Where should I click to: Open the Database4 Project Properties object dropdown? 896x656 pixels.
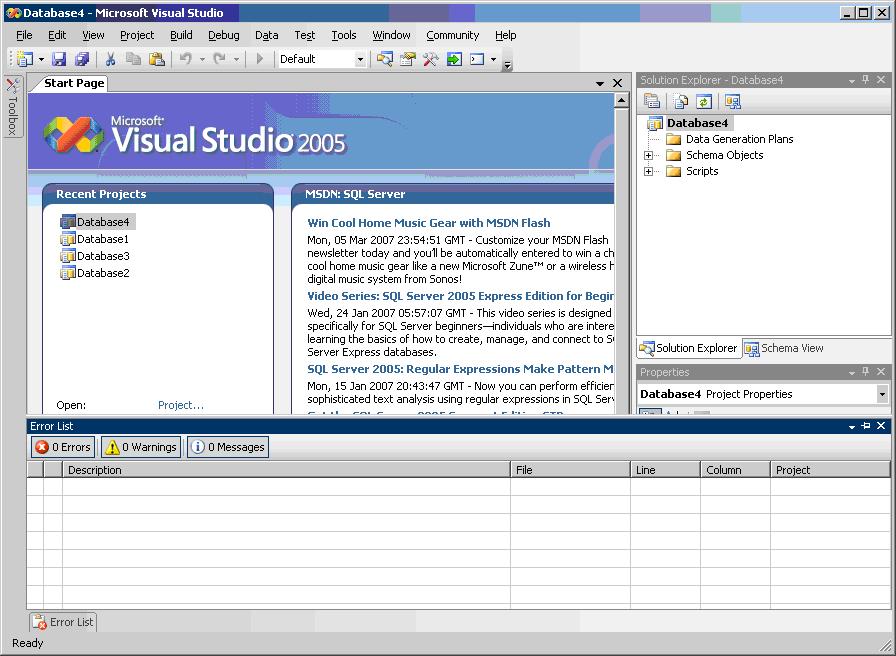click(882, 394)
